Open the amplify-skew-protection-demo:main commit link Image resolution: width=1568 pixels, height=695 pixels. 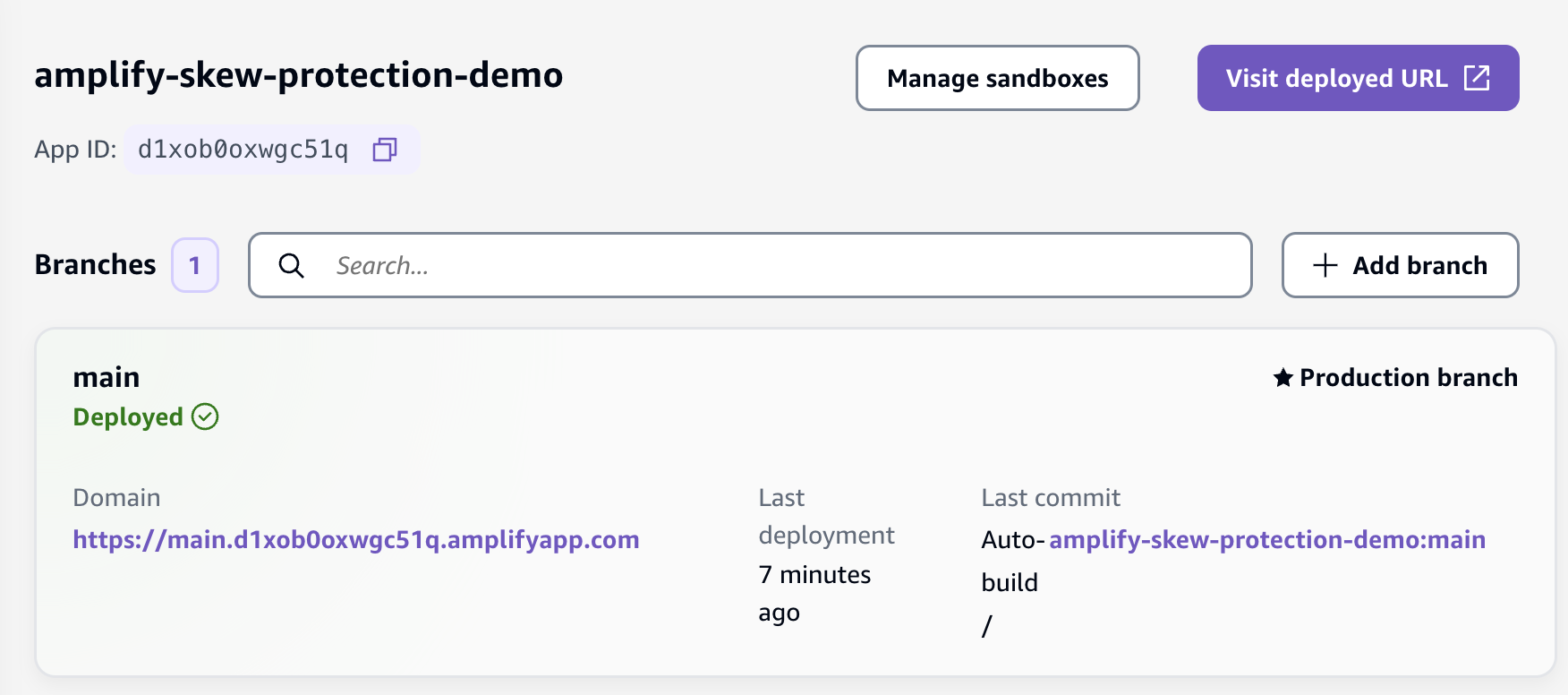coord(1267,539)
